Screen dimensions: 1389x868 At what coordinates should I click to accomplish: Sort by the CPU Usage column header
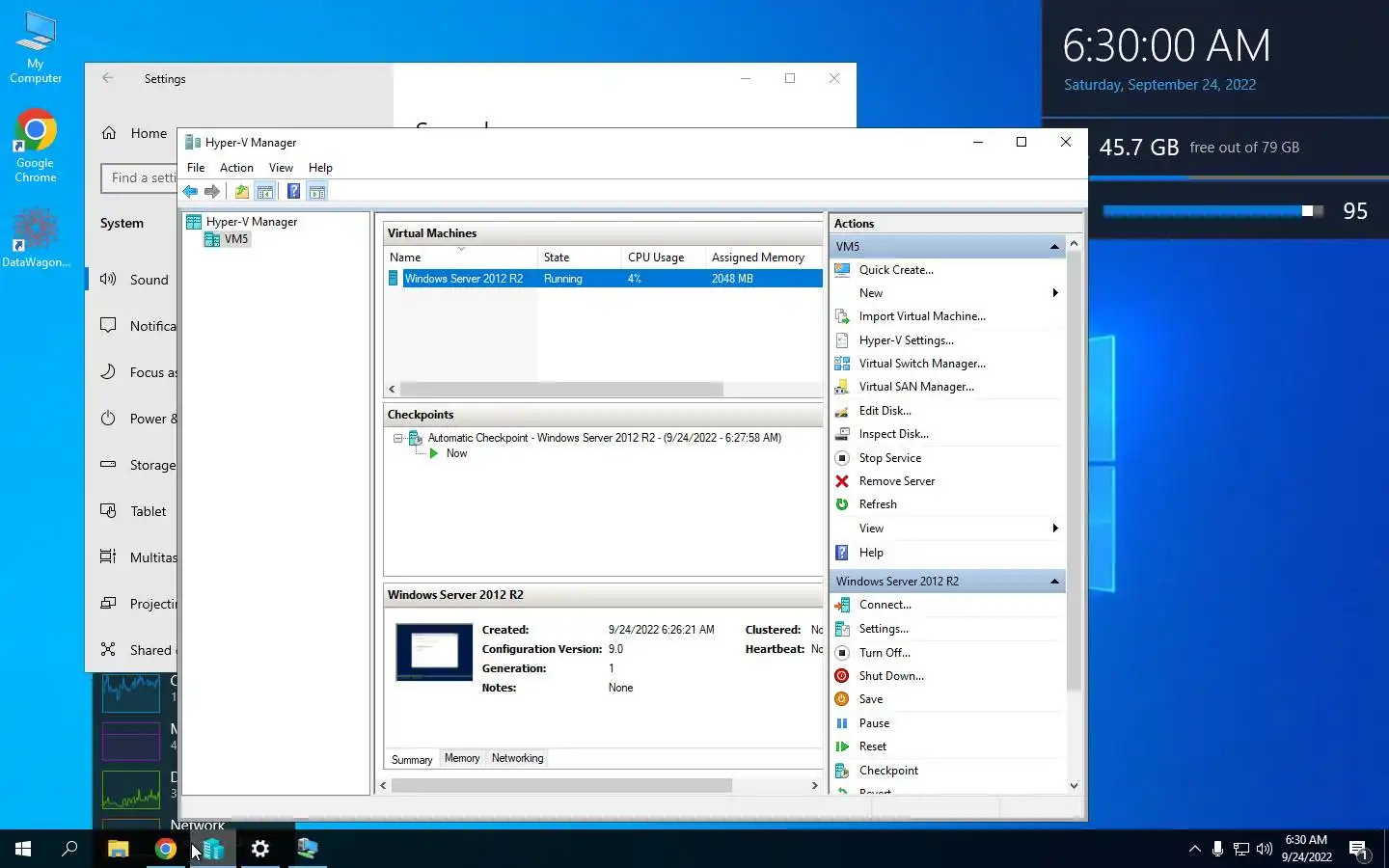(x=664, y=258)
